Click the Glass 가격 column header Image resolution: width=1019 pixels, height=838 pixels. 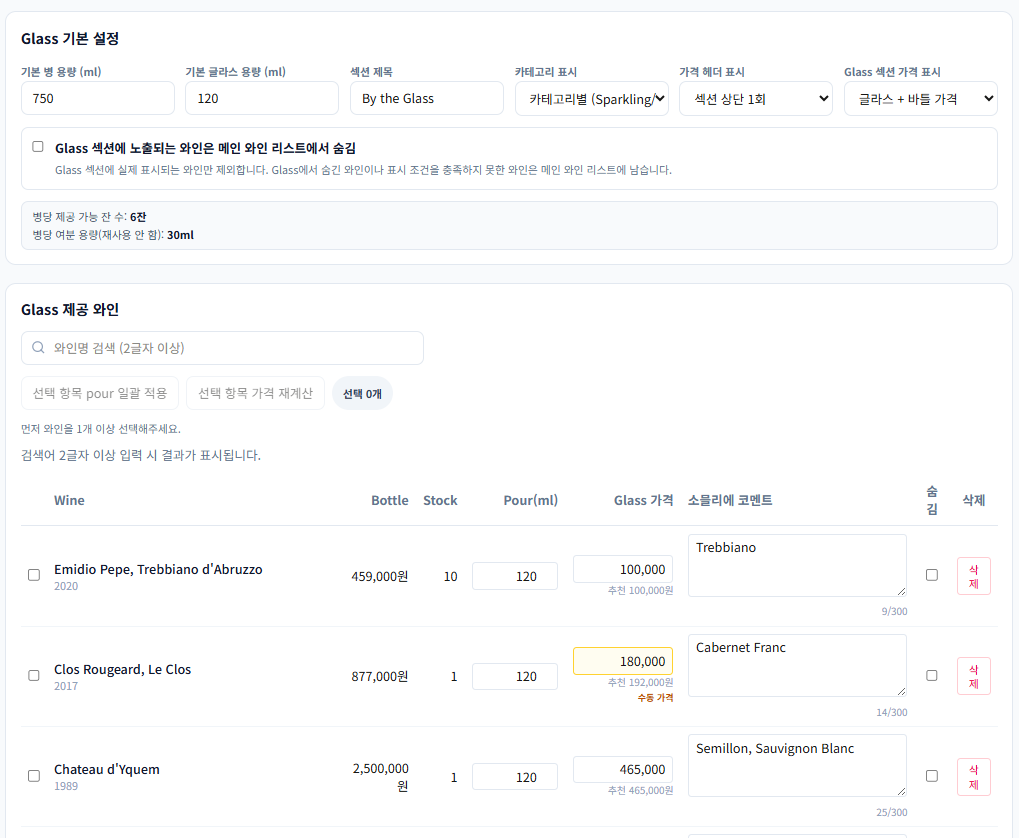click(643, 501)
